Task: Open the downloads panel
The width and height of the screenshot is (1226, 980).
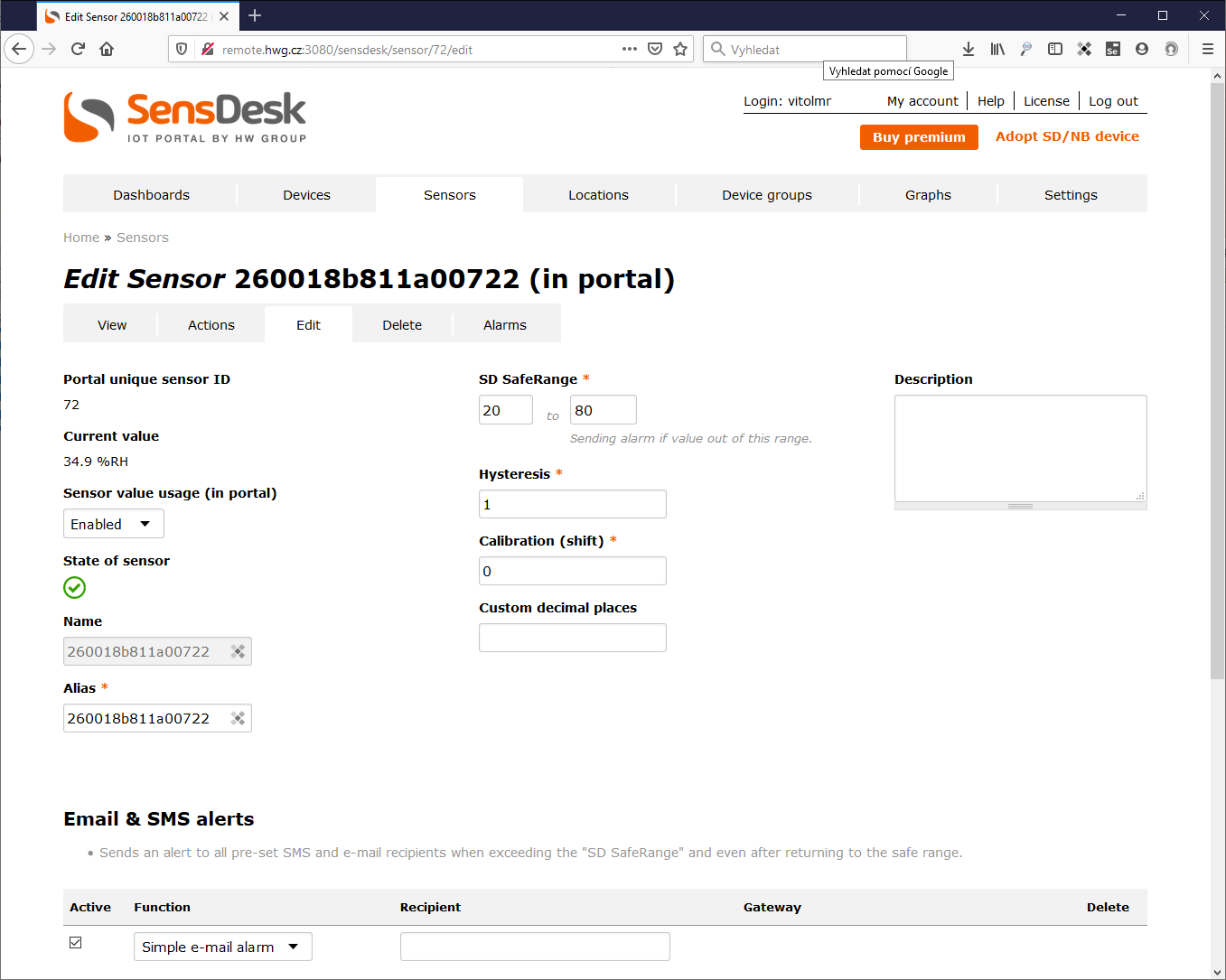Action: [x=969, y=49]
